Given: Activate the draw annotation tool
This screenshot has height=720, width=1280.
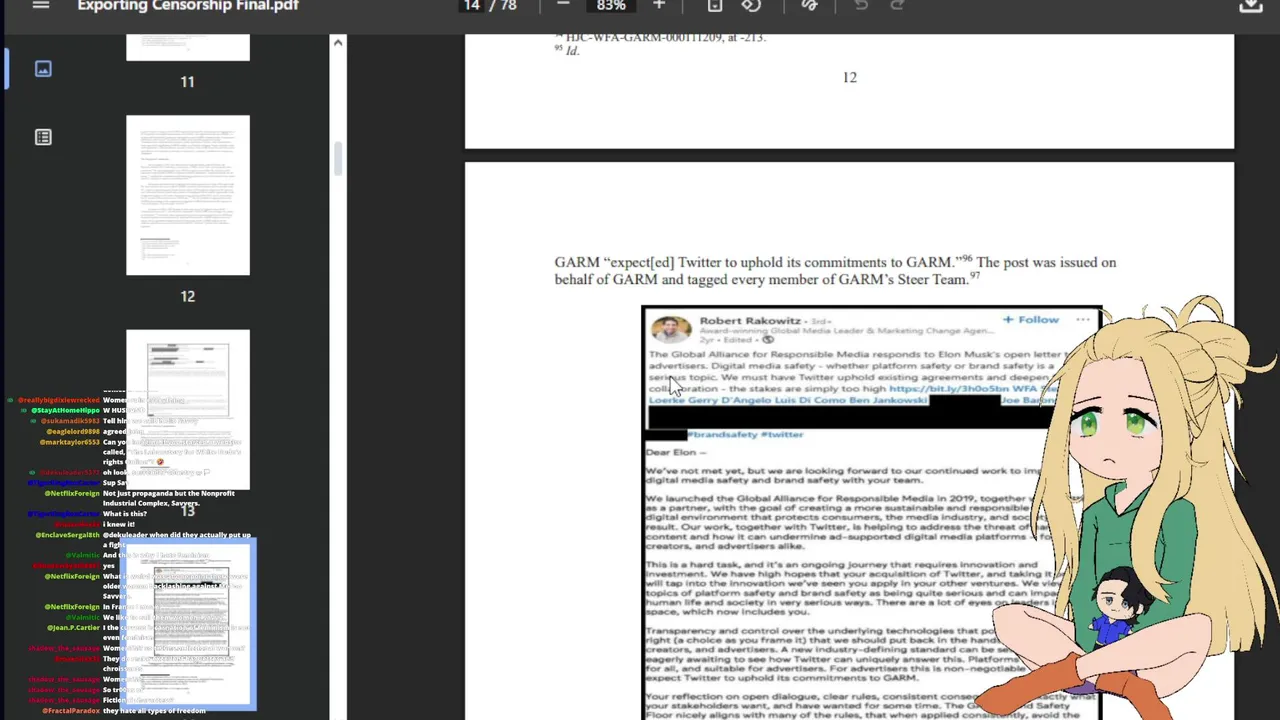Looking at the screenshot, I should click(x=809, y=5).
